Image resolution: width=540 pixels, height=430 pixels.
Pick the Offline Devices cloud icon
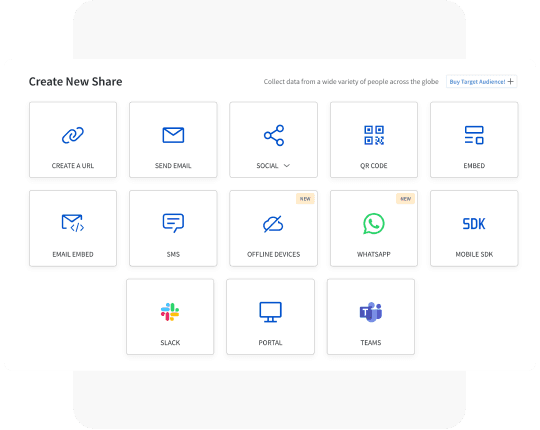pyautogui.click(x=273, y=224)
